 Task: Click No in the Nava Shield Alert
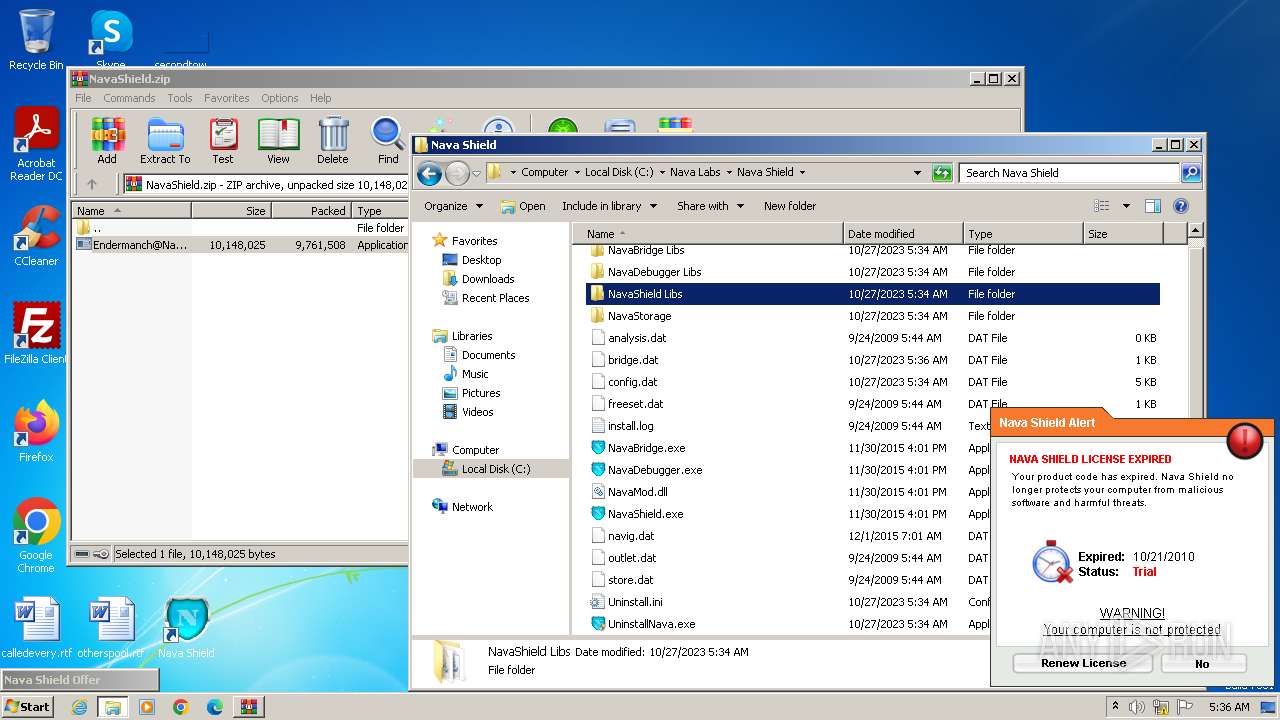pyautogui.click(x=1202, y=663)
